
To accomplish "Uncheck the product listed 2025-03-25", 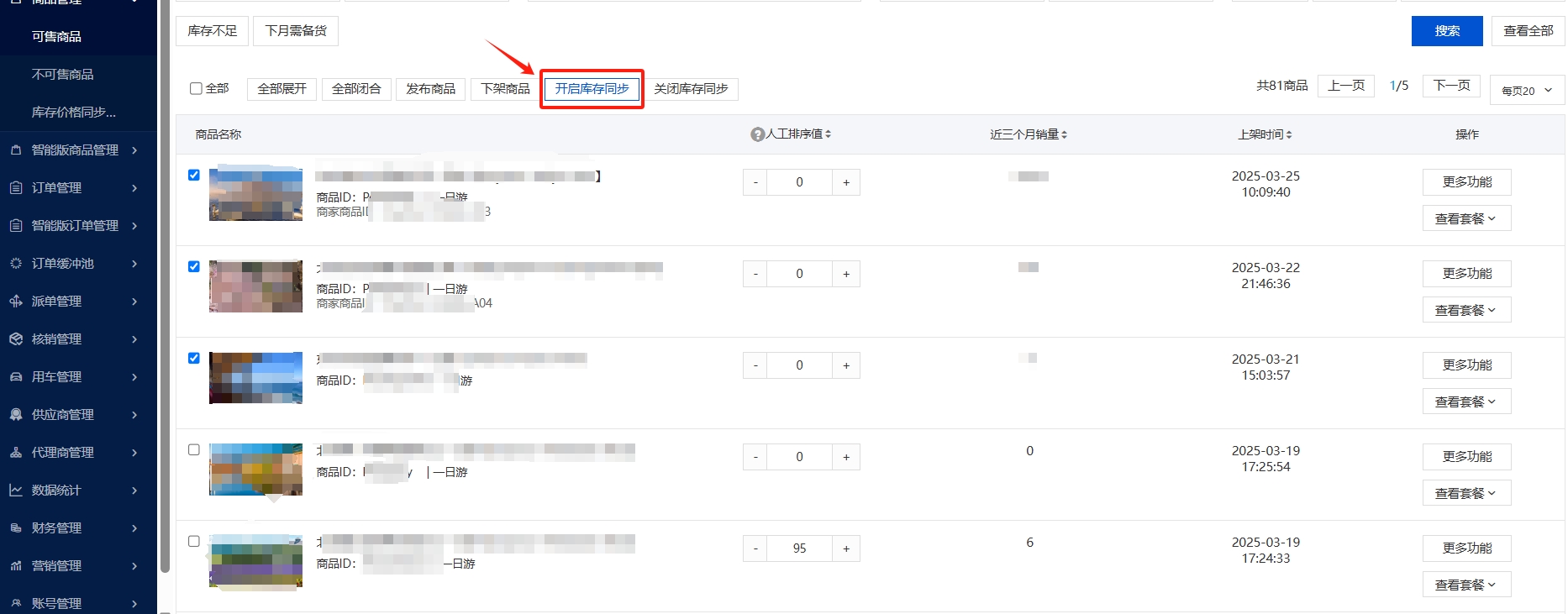I will [194, 175].
